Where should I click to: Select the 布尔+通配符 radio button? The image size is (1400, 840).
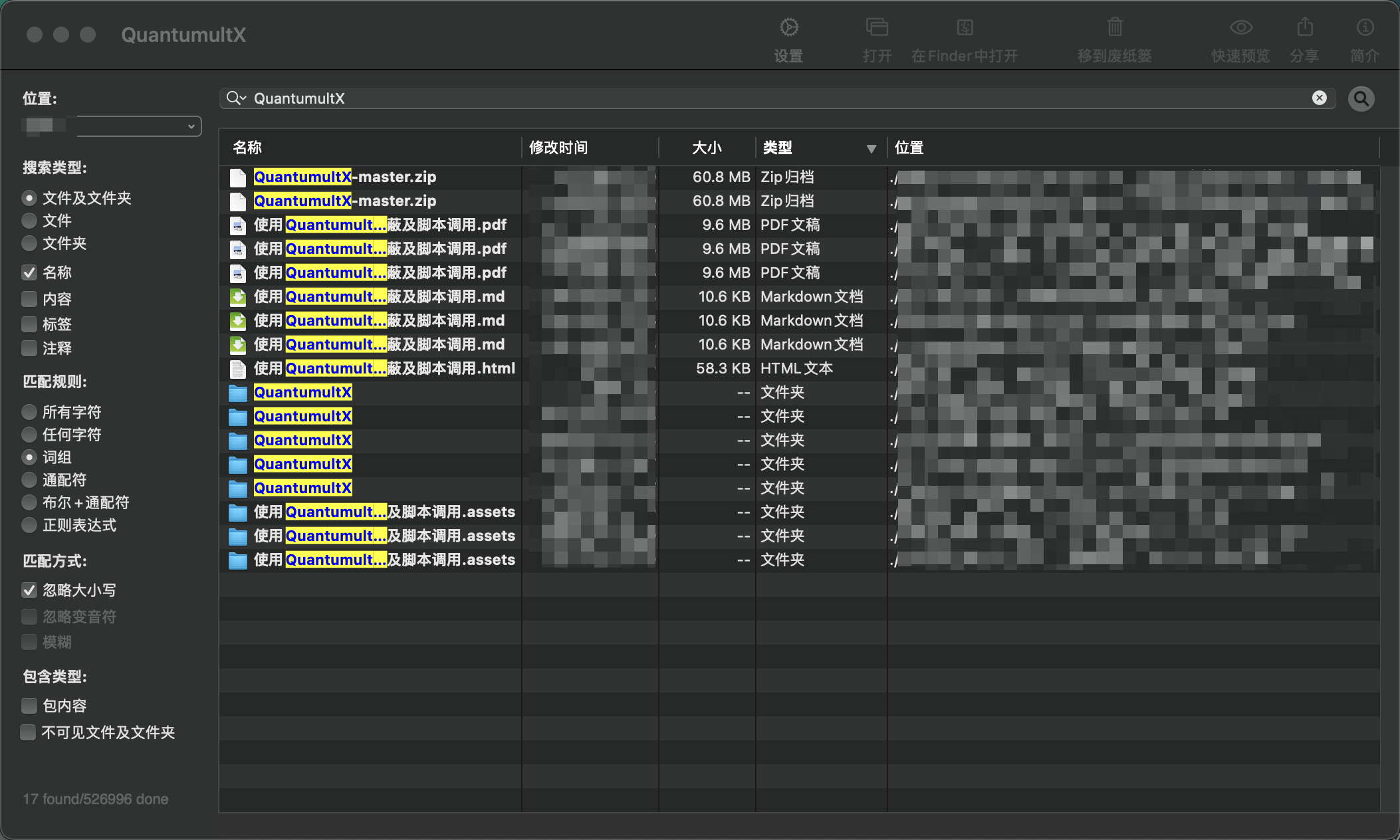[29, 502]
